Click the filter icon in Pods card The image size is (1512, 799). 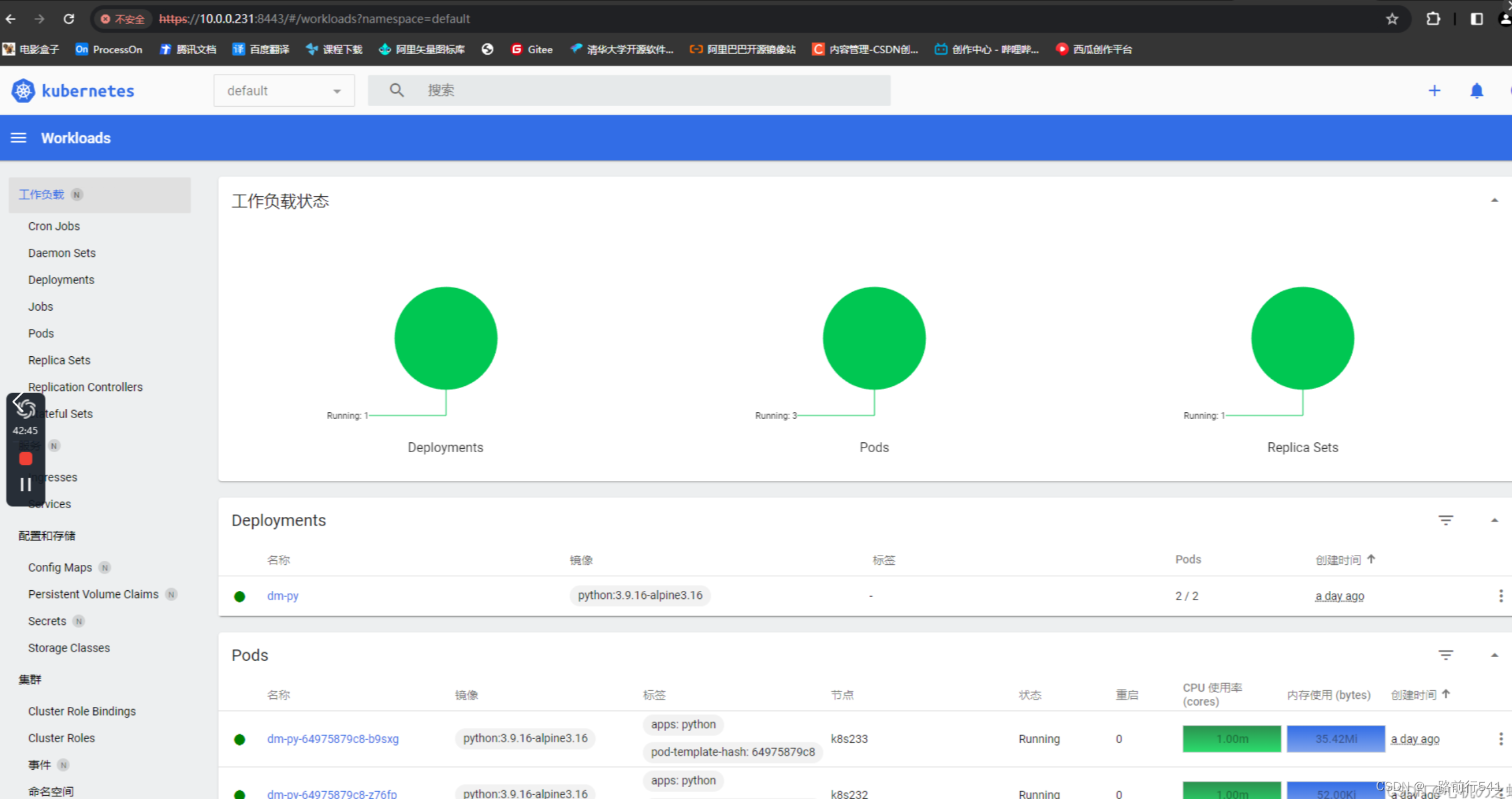pyautogui.click(x=1445, y=655)
